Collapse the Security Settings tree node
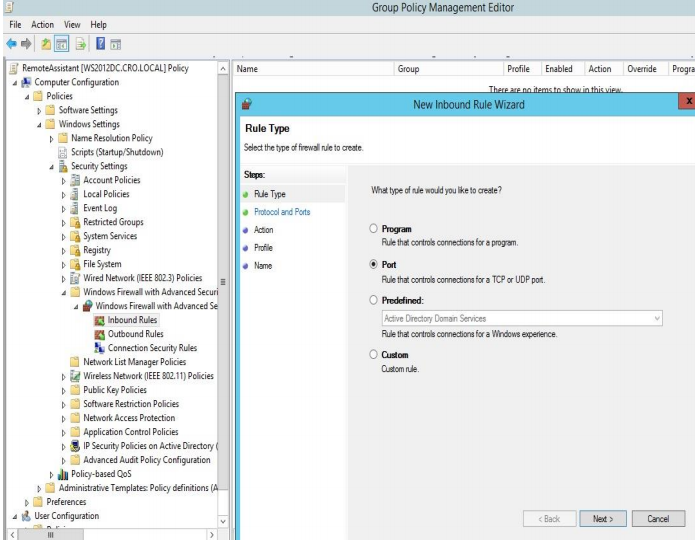697x542 pixels. coord(51,166)
